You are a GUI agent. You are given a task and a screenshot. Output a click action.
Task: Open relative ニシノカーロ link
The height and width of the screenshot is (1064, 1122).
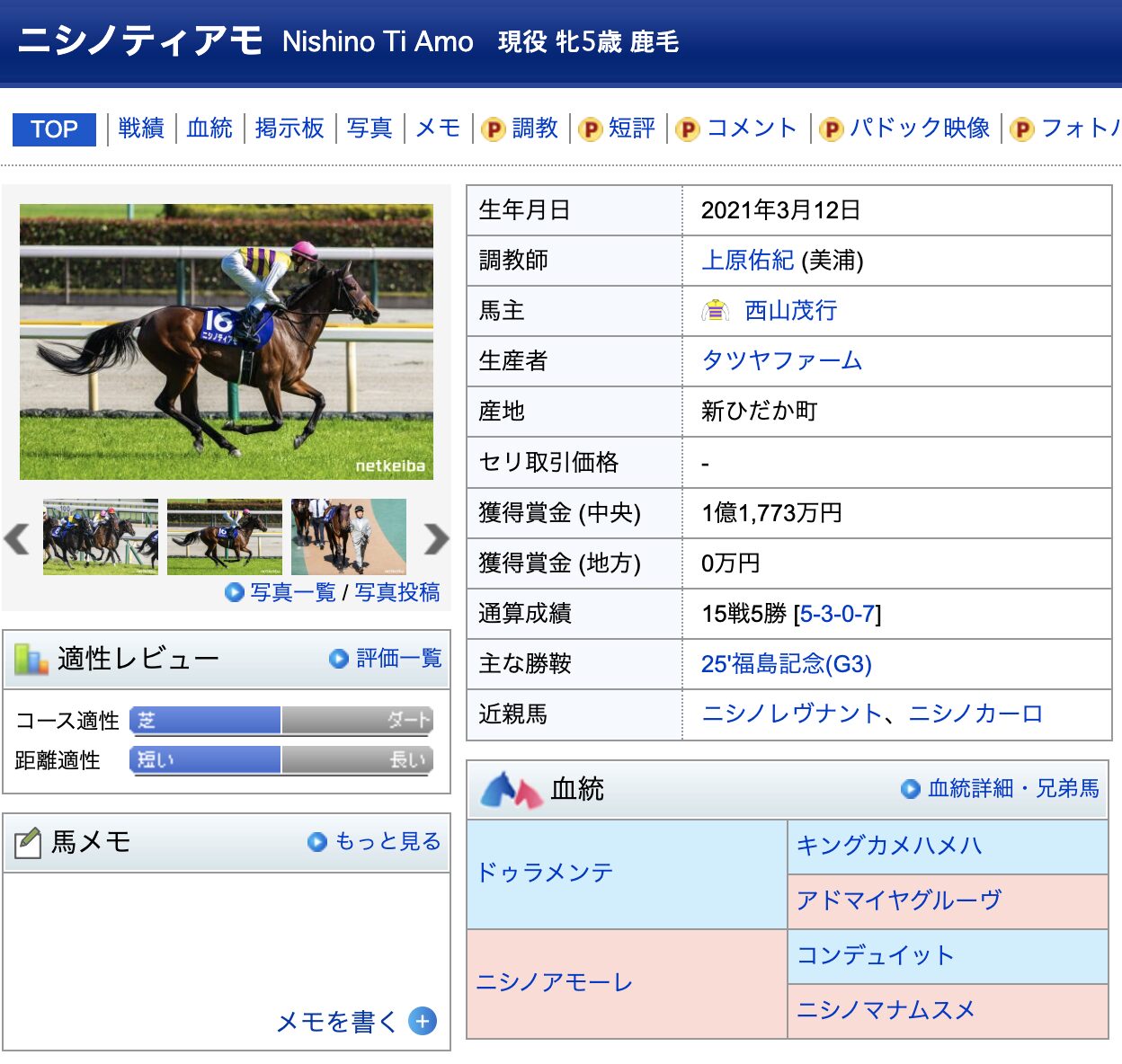coord(976,714)
